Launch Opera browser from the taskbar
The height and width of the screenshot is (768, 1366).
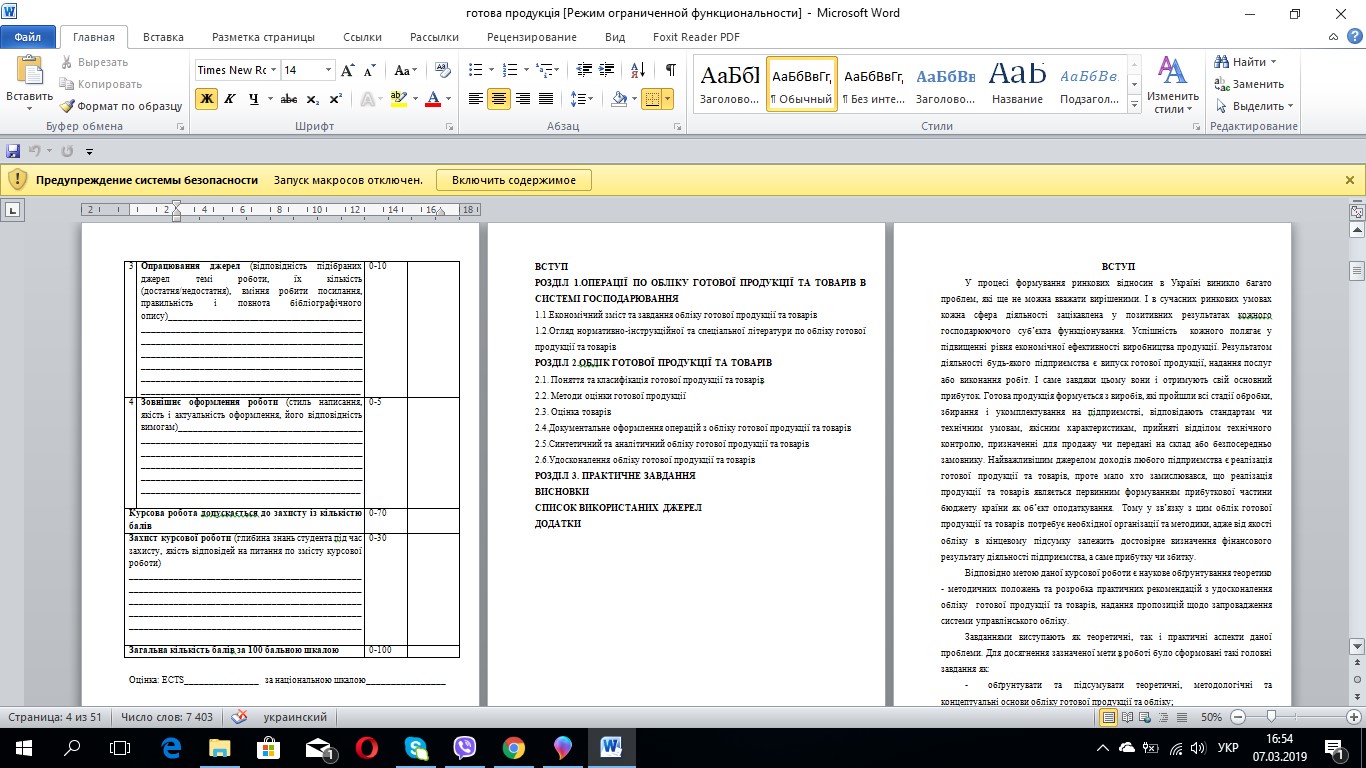367,747
